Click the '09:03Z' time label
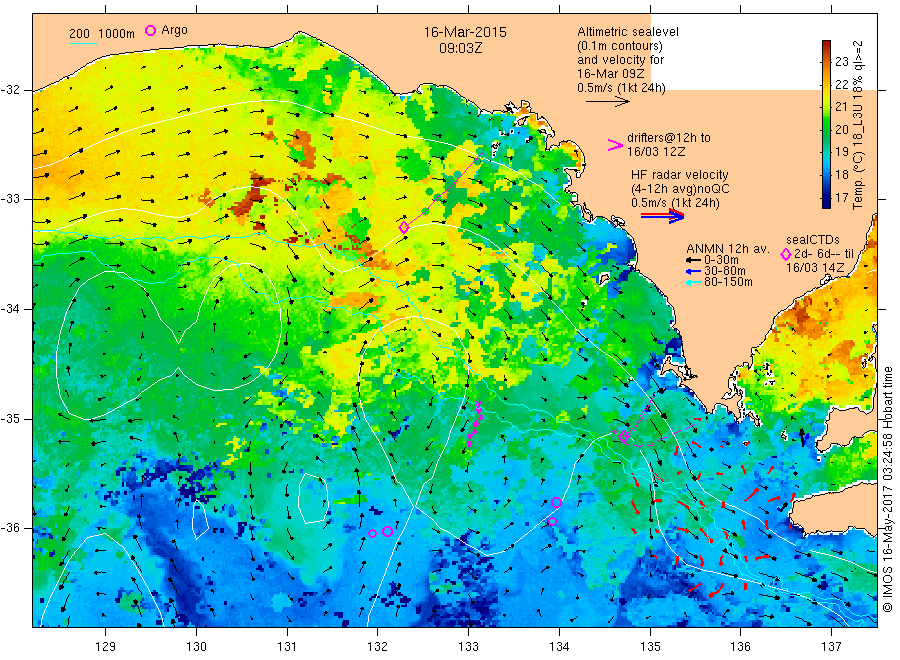This screenshot has width=900, height=660. click(x=460, y=48)
